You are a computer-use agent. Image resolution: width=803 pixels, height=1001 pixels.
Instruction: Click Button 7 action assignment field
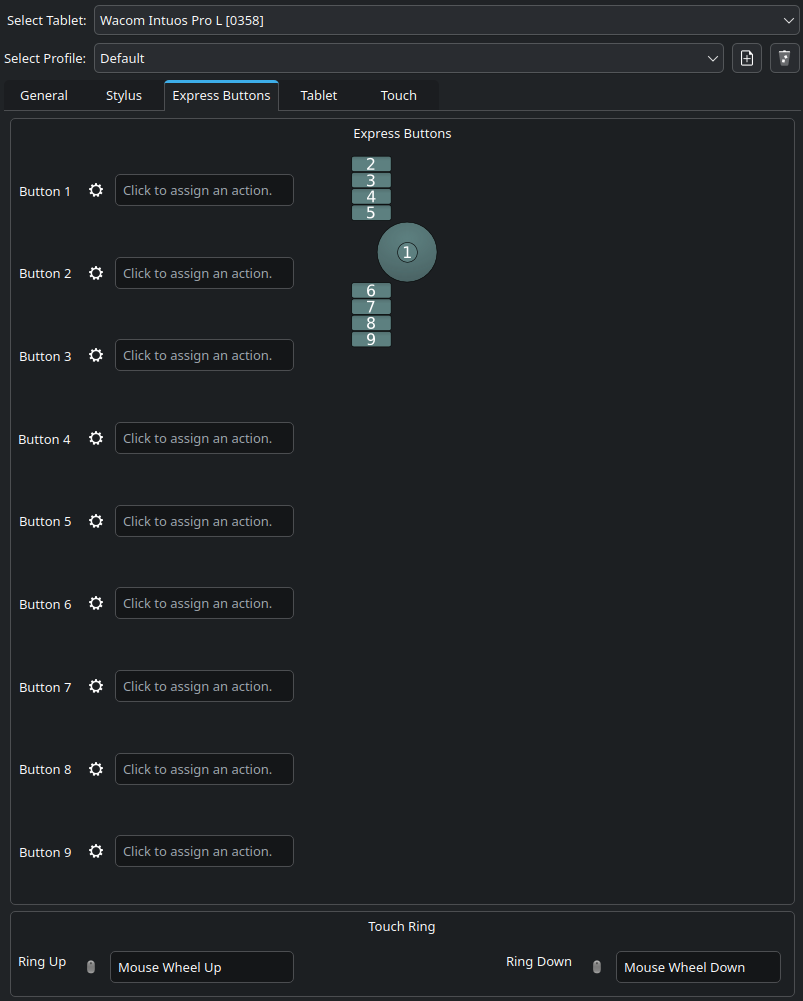[204, 686]
